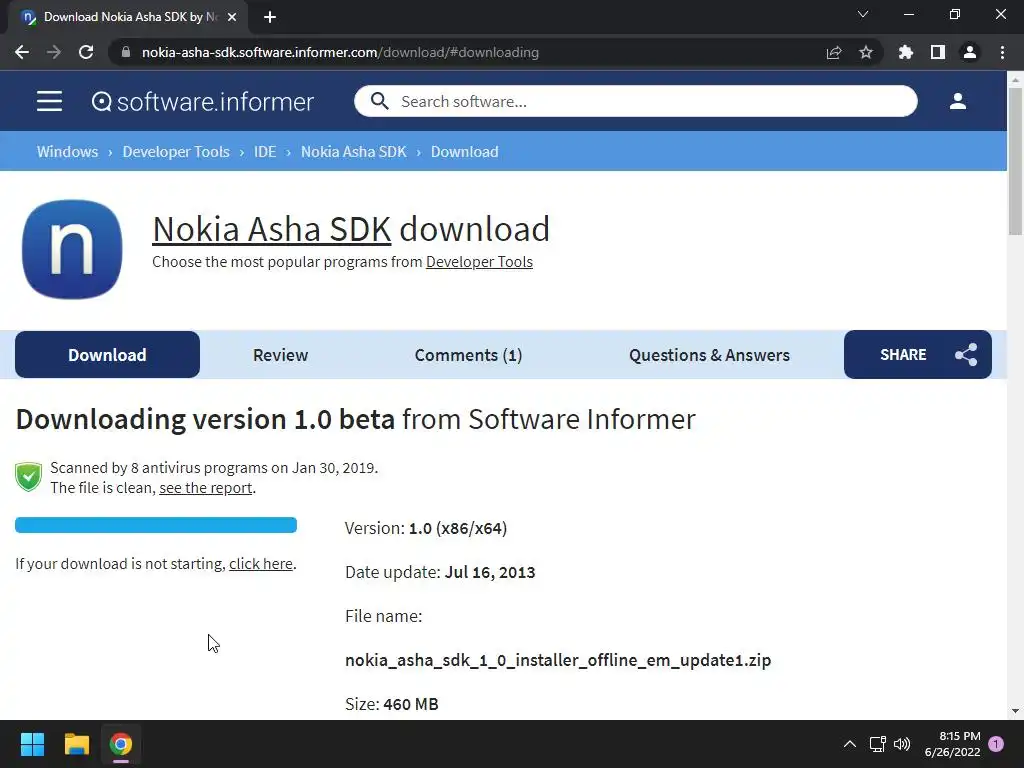Click the SHARE button
Viewport: 1024px width, 768px height.
click(x=918, y=355)
